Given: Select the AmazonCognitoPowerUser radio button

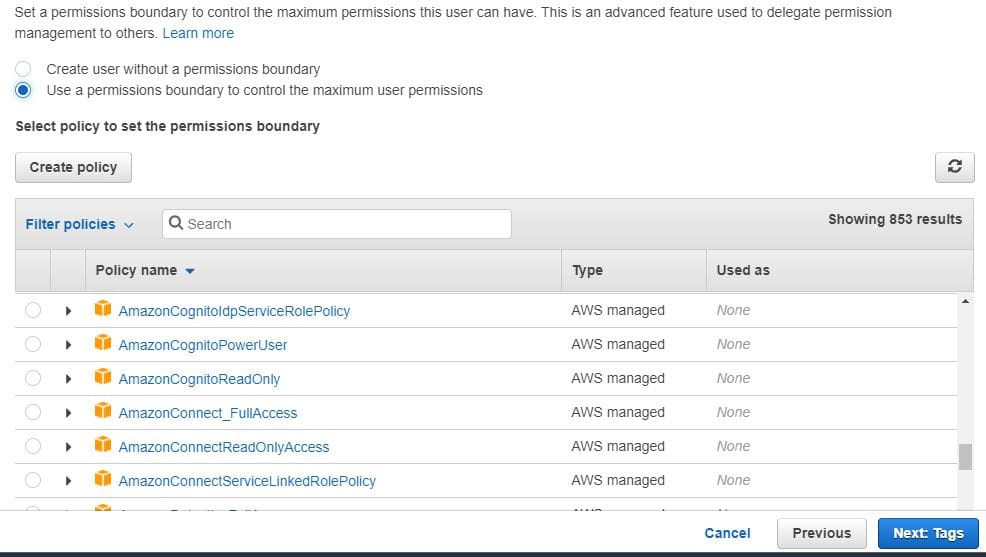Looking at the screenshot, I should pyautogui.click(x=33, y=344).
